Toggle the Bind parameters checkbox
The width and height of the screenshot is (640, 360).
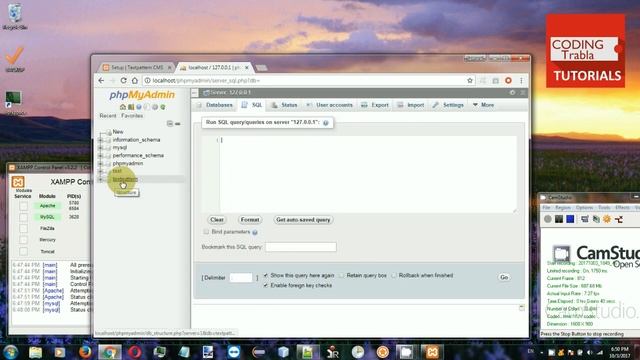click(206, 232)
